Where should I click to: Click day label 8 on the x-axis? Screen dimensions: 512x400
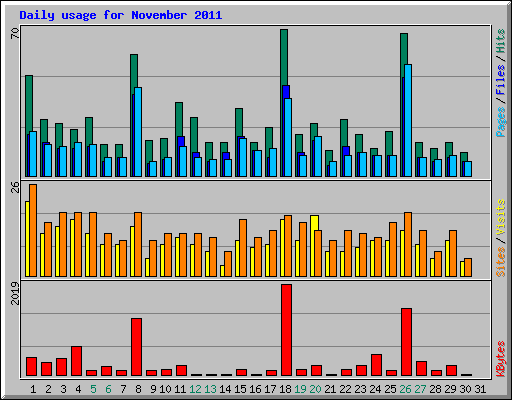click(138, 389)
